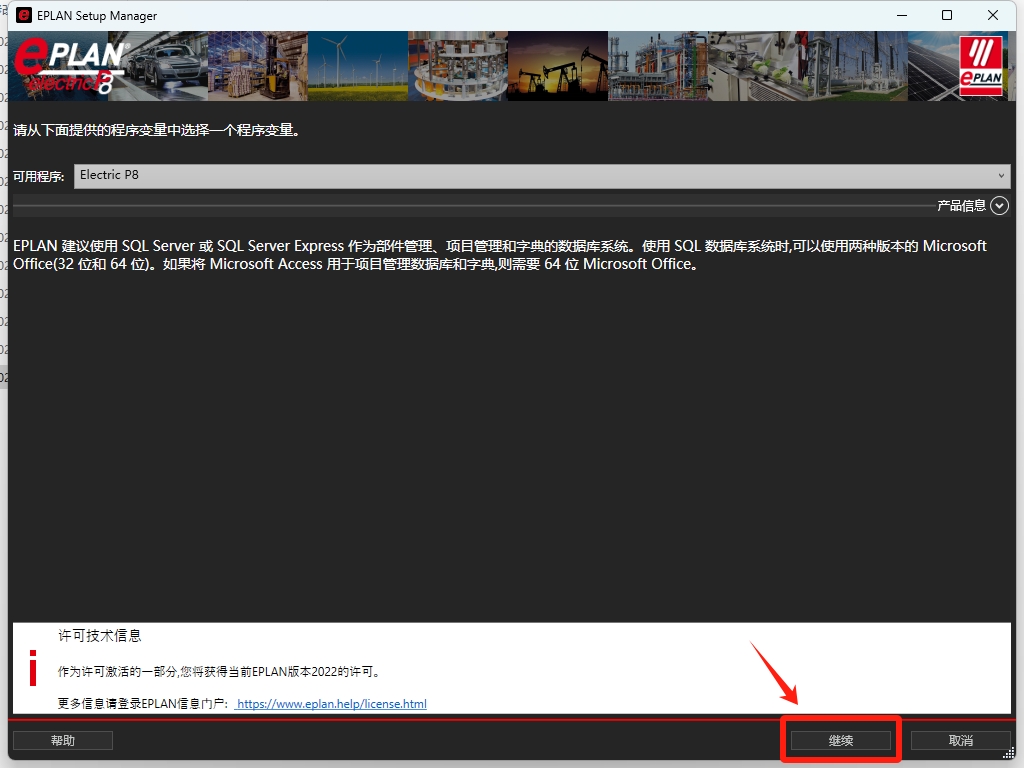Open the available programs dropdown arrow
The width and height of the screenshot is (1024, 768).
pyautogui.click(x=1001, y=176)
